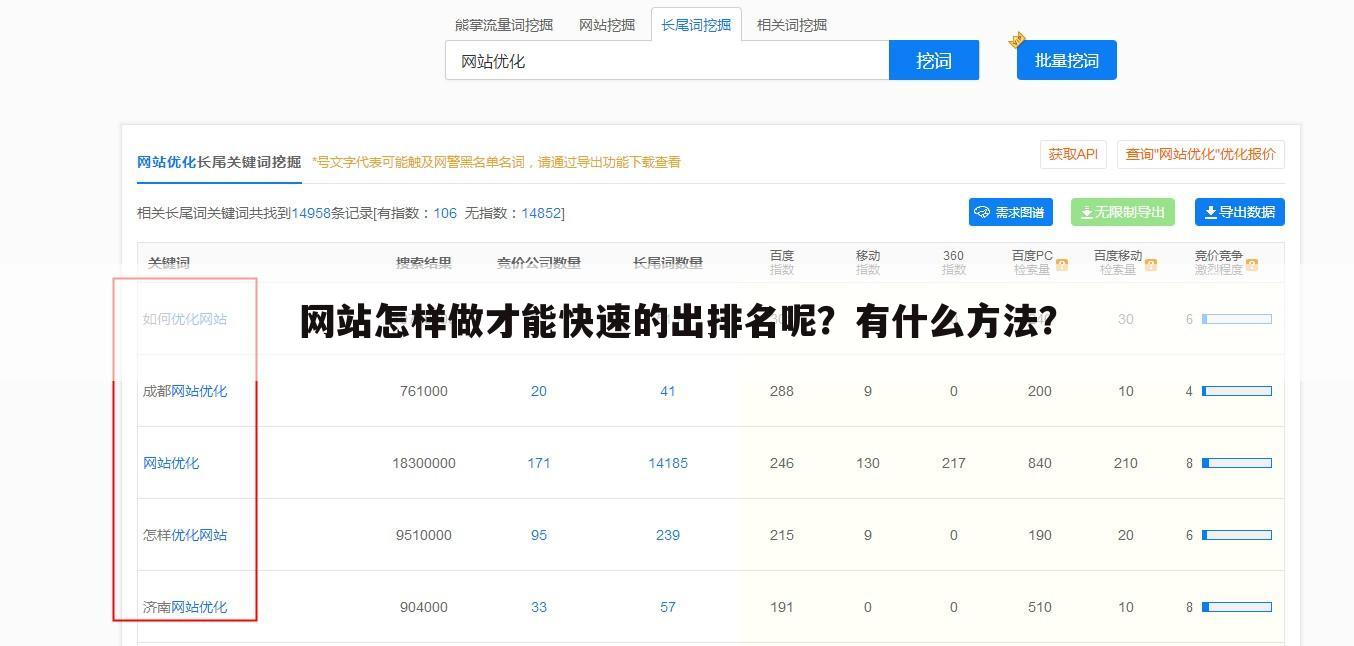This screenshot has height=646, width=1354.
Task: Open the 网站挖掘 tab
Action: tap(606, 24)
